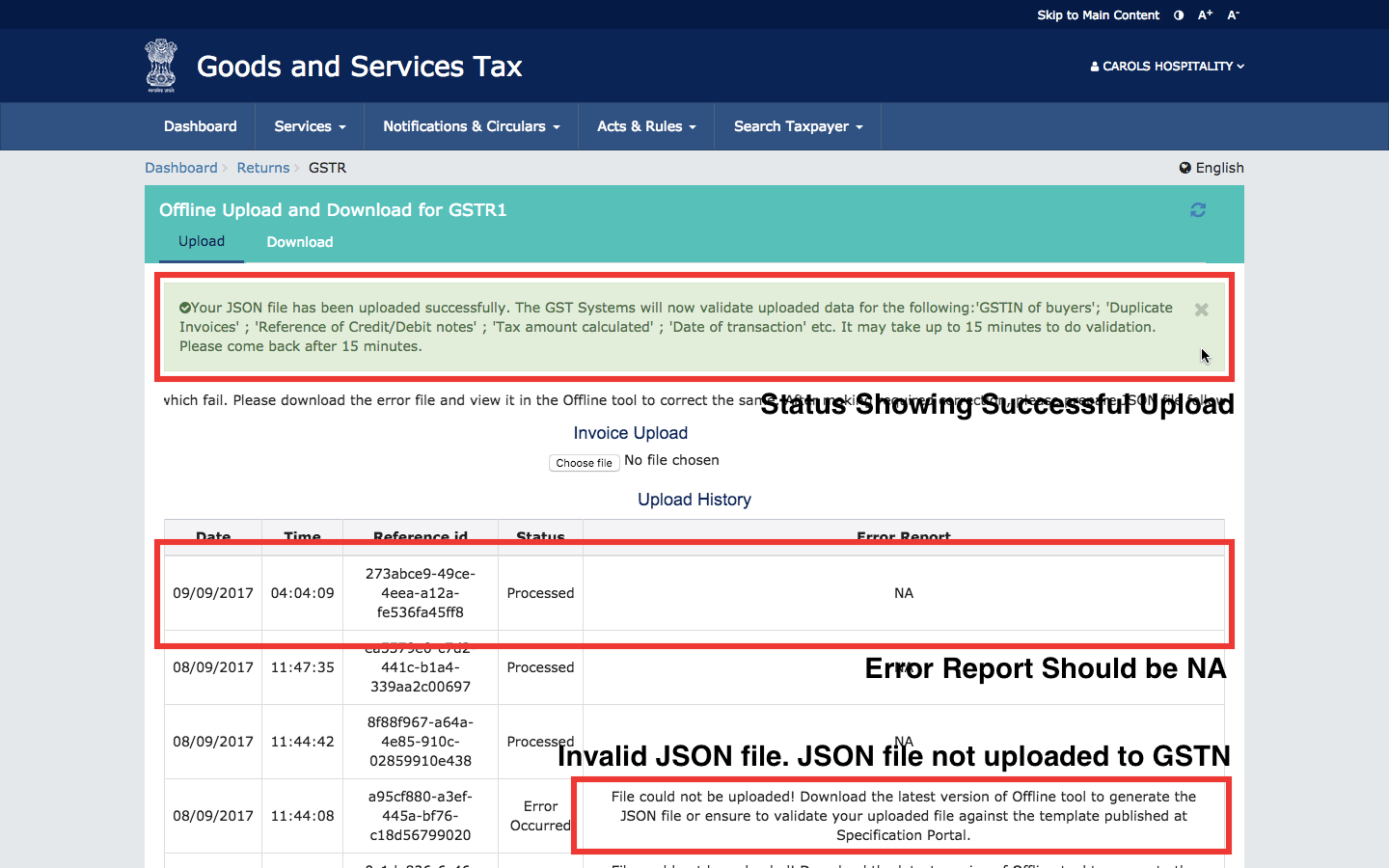1389x868 pixels.
Task: Expand the Search Taxpayer dropdown
Action: [797, 126]
